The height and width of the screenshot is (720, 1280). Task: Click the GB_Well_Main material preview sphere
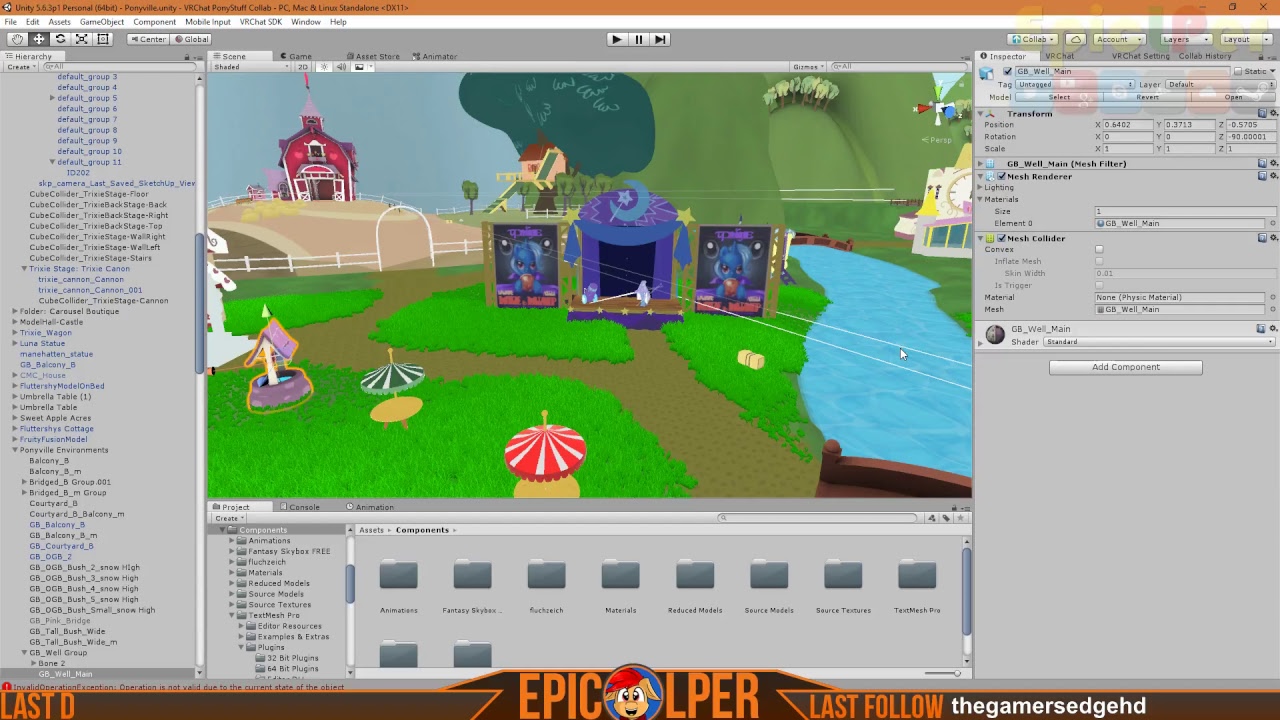pos(995,335)
